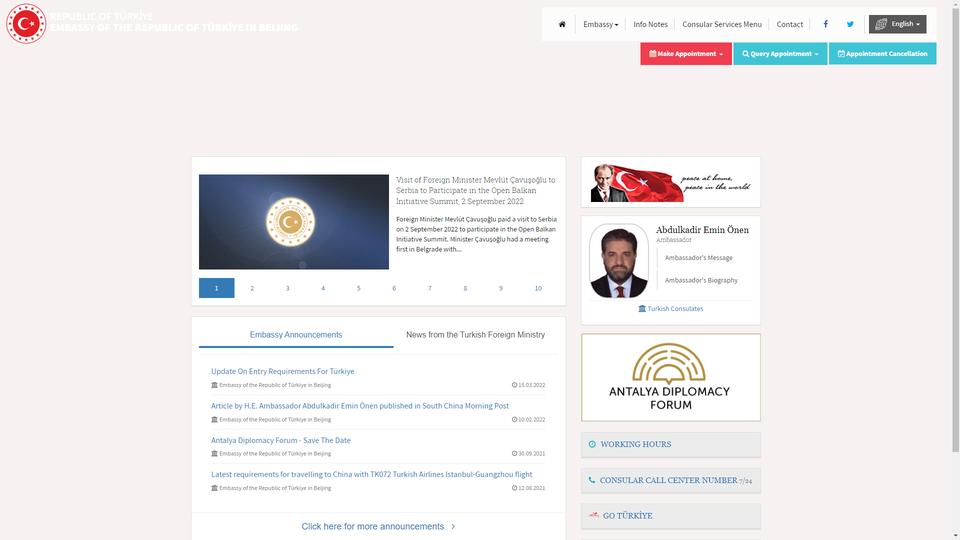Go to slide 8 in news pager
The height and width of the screenshot is (540, 960).
click(x=465, y=288)
